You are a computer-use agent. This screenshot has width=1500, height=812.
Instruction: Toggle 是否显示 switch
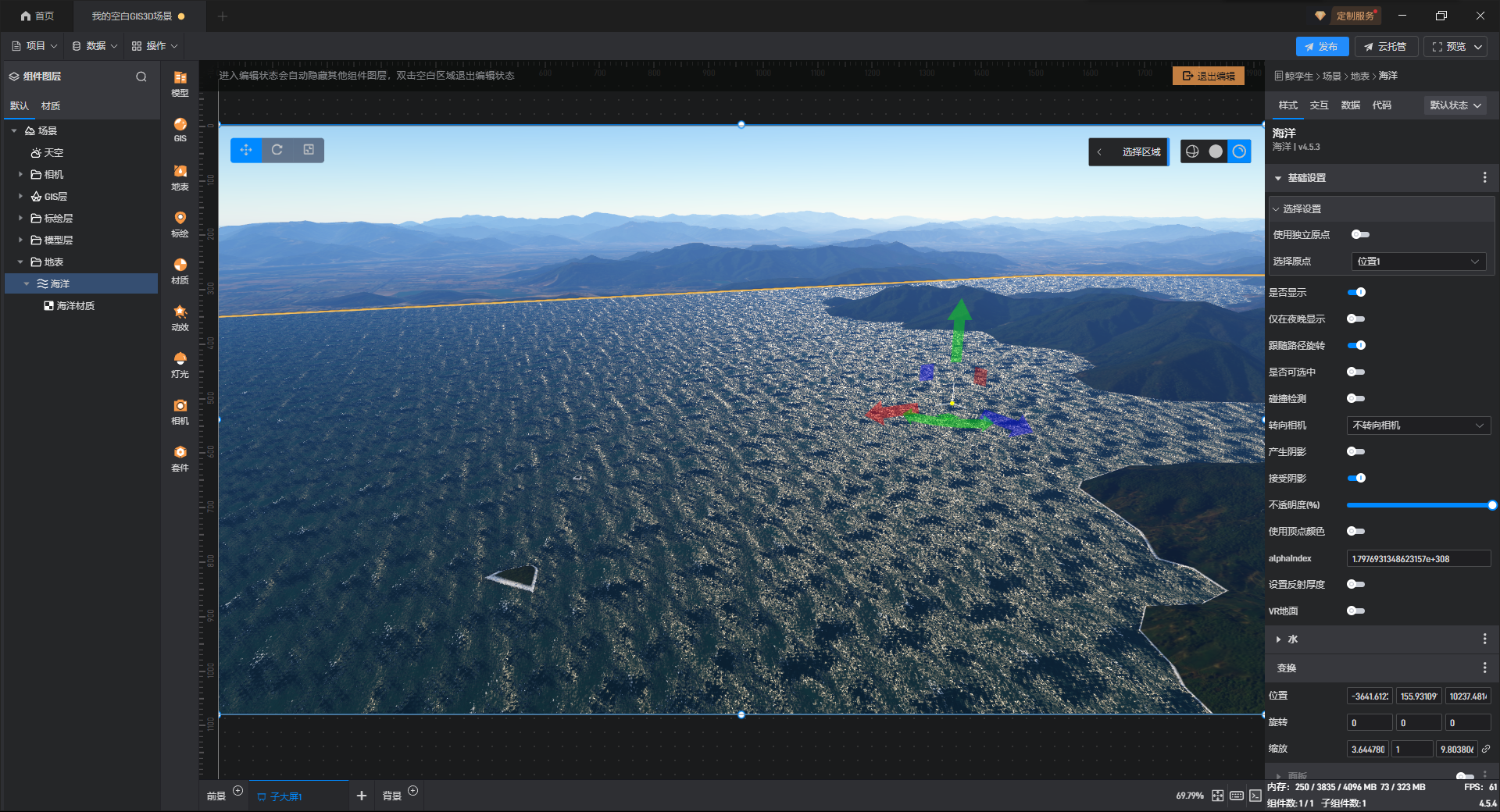pos(1356,292)
